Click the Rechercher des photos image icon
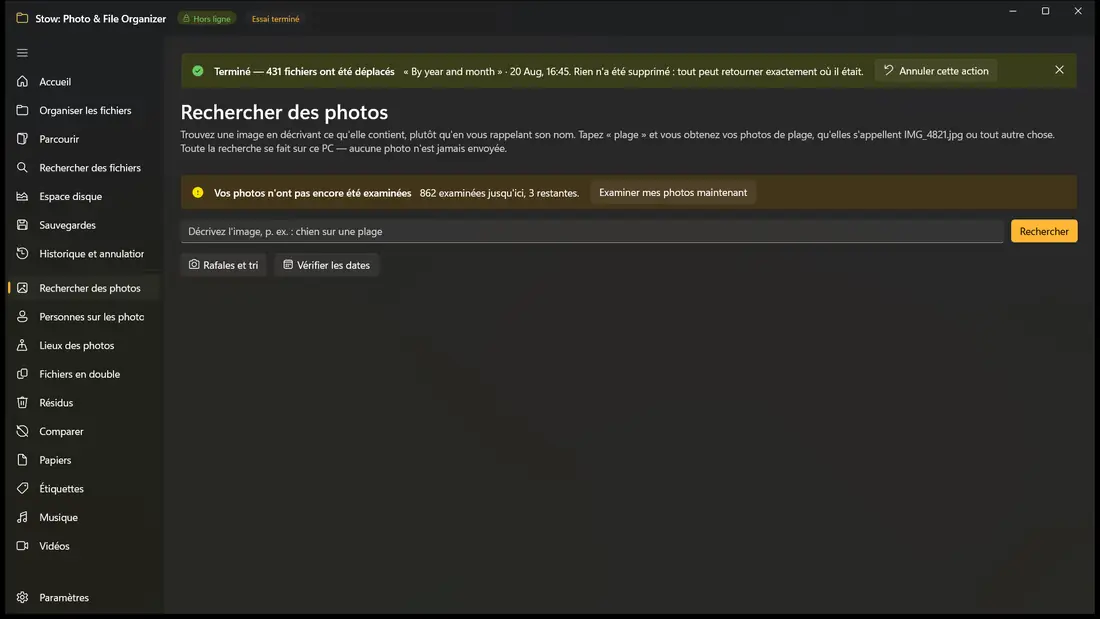The width and height of the screenshot is (1100, 619). pos(22,288)
